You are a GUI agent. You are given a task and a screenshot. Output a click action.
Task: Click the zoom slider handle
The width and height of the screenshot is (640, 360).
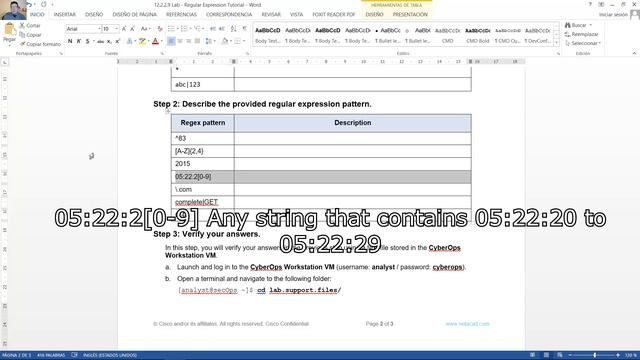pos(595,355)
